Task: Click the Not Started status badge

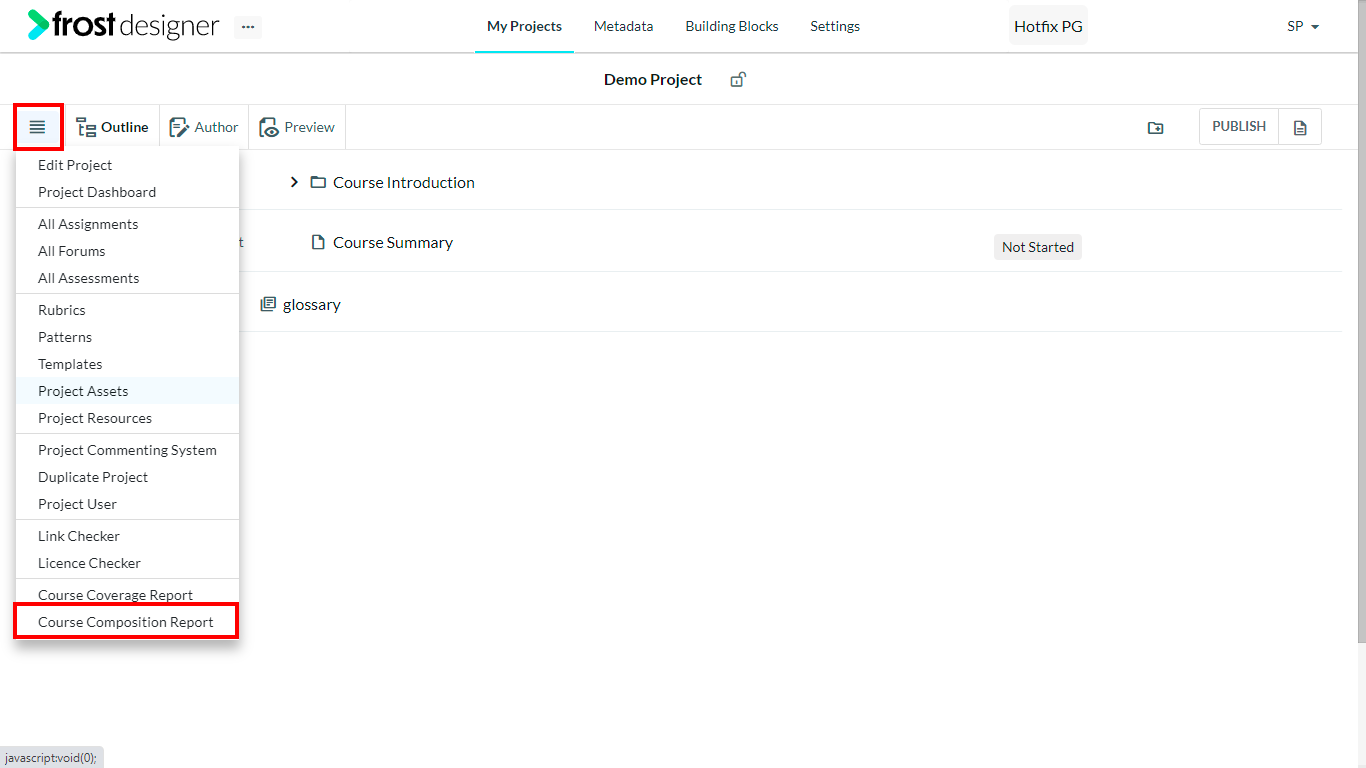Action: point(1038,247)
